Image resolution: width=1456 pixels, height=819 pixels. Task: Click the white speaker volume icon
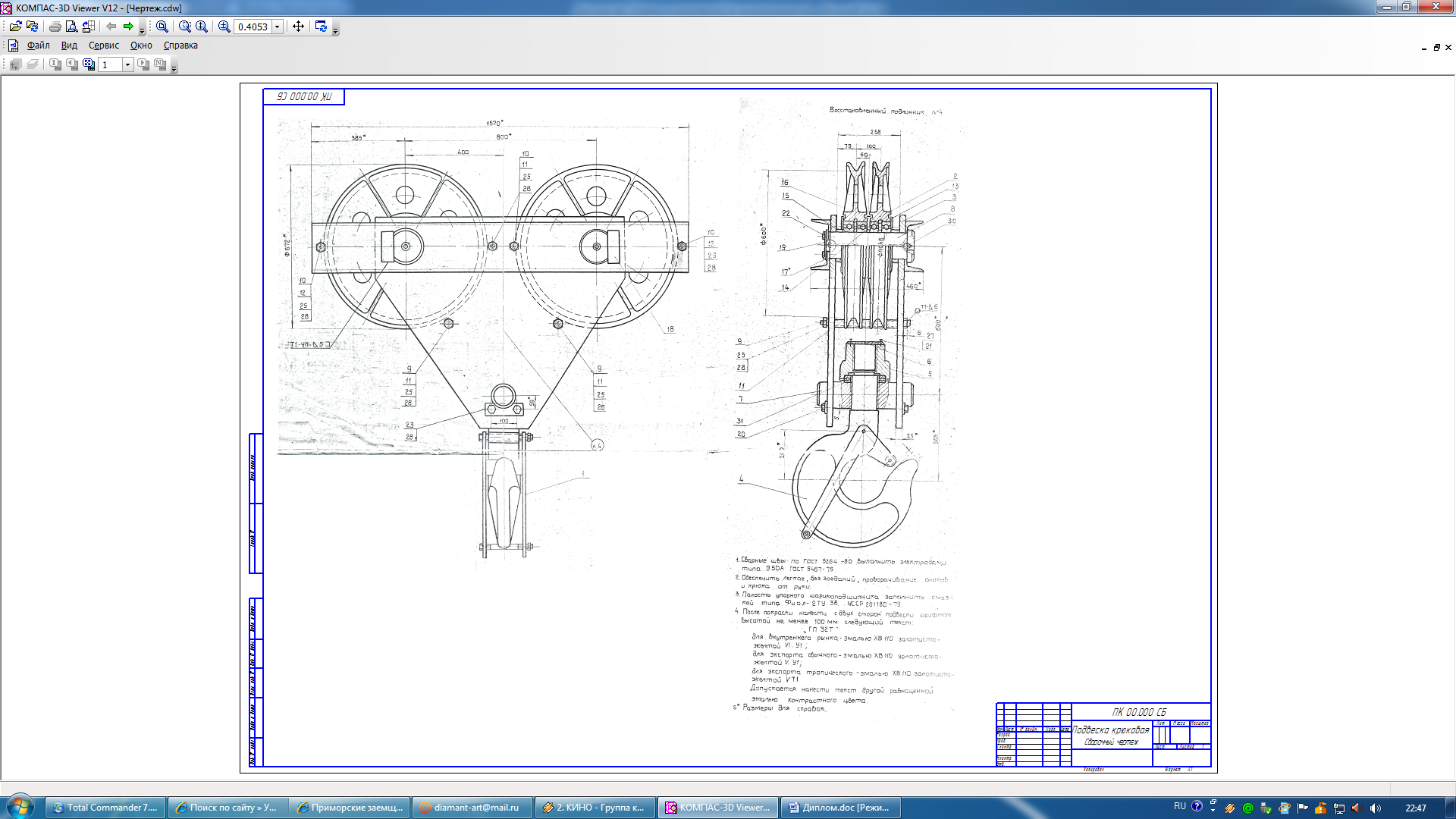point(1376,808)
